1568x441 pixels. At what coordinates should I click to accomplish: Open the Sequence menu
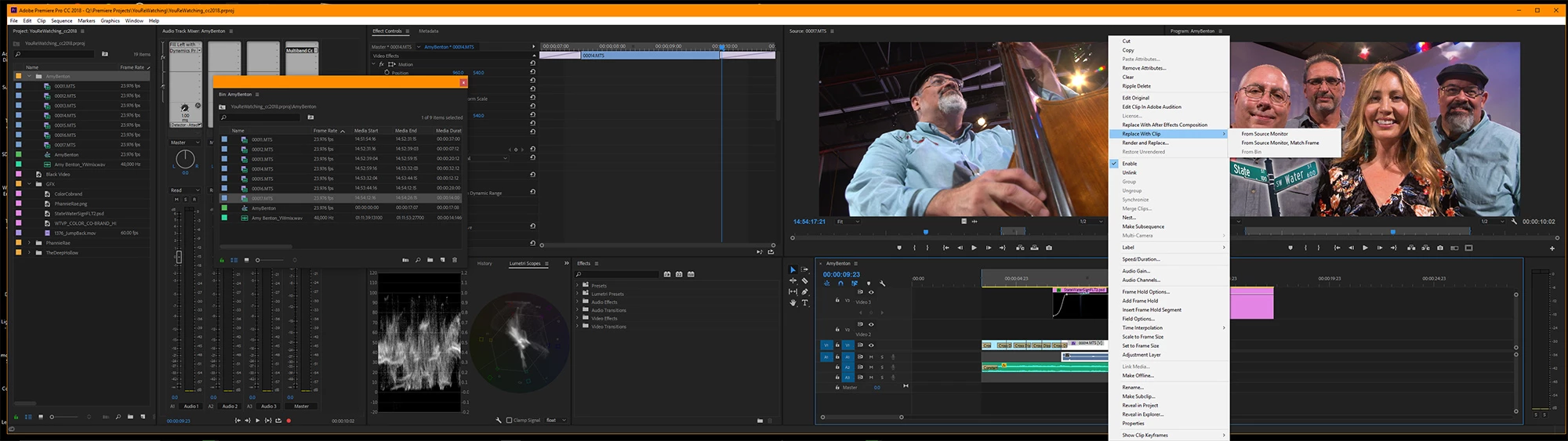coord(62,21)
